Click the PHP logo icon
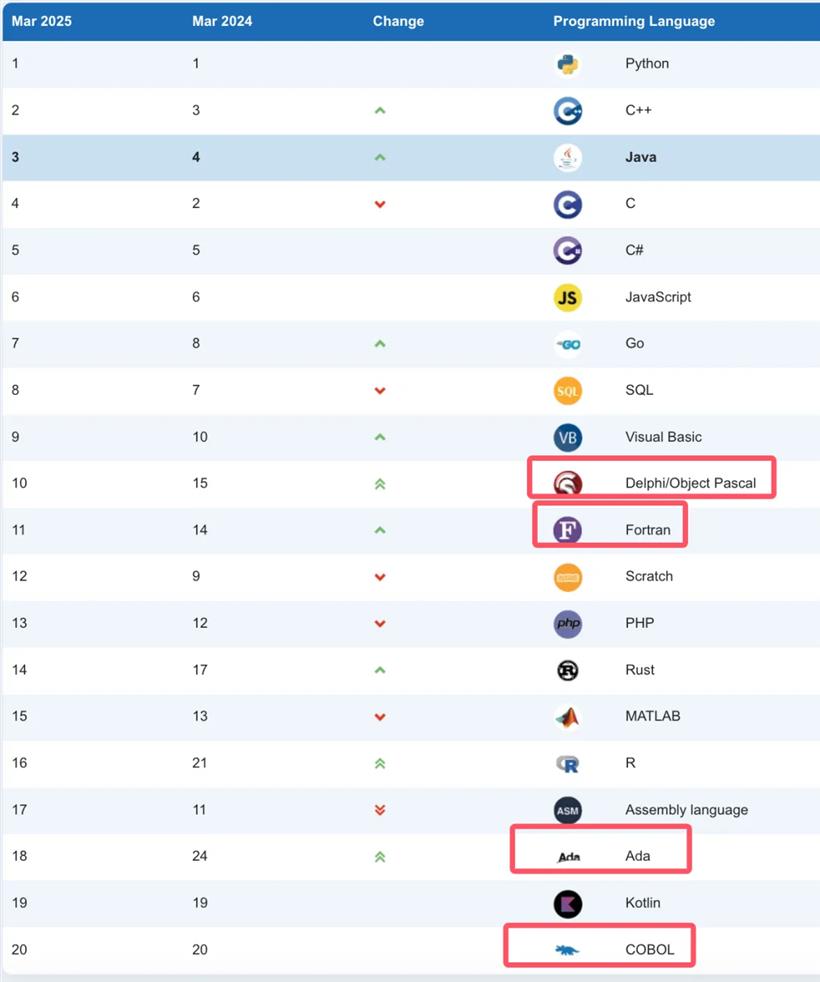Screen dimensions: 820x982 tap(567, 623)
